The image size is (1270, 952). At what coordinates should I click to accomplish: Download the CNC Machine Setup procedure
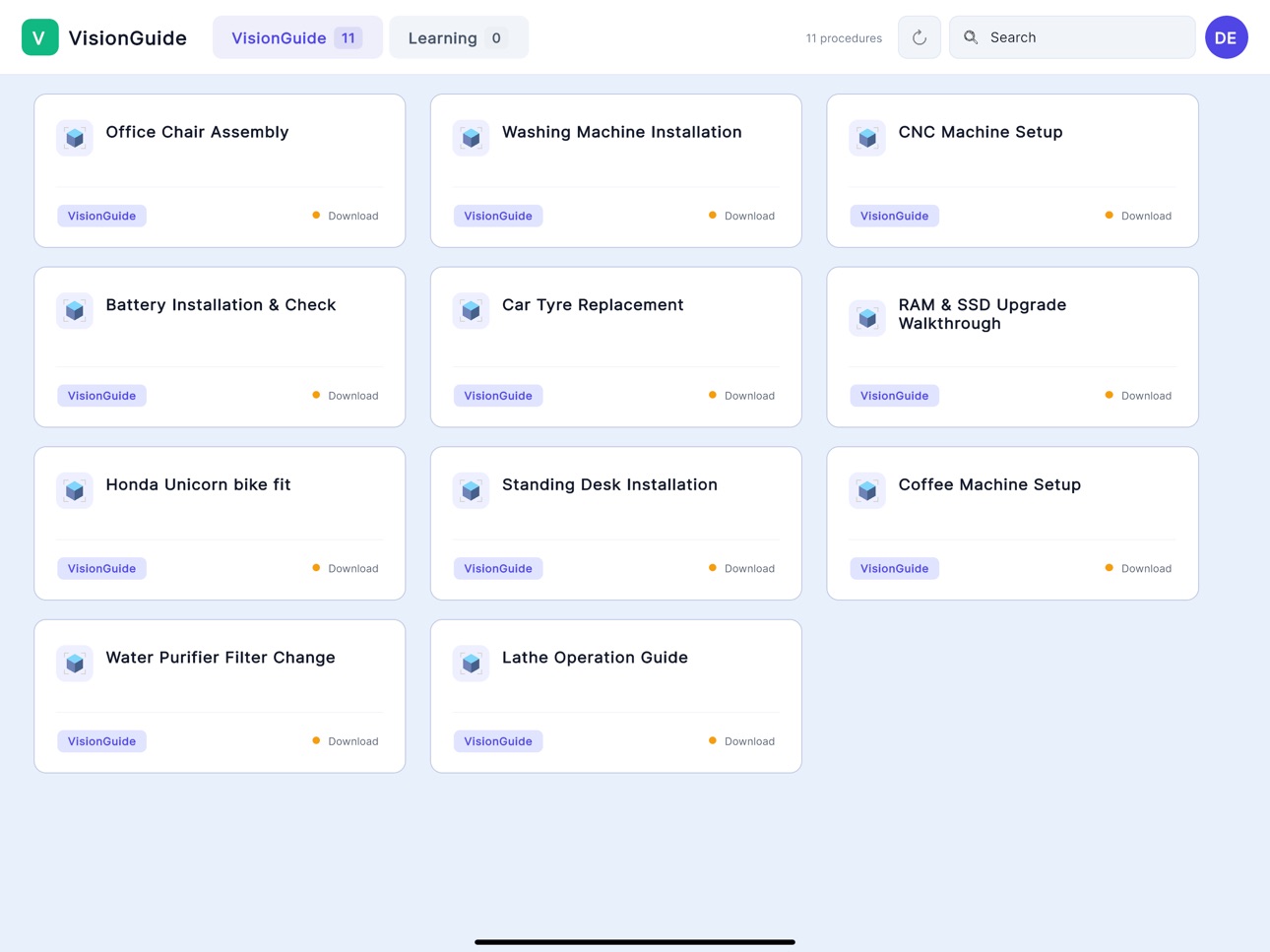[1138, 216]
